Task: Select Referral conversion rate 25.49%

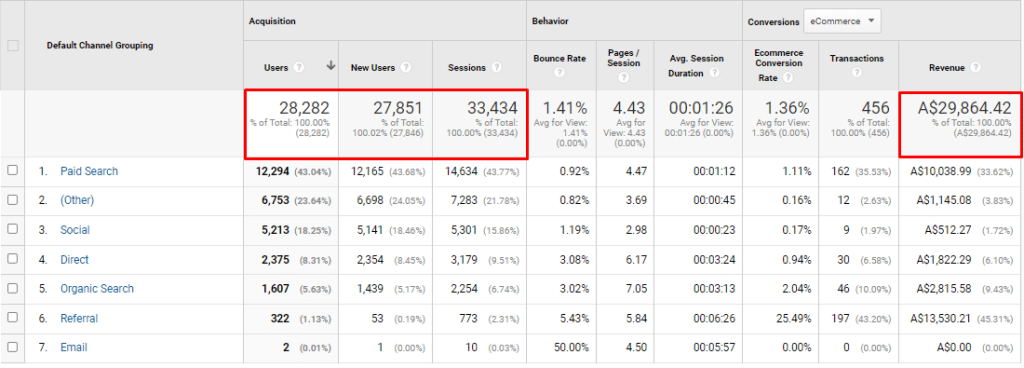Action: pyautogui.click(x=793, y=318)
